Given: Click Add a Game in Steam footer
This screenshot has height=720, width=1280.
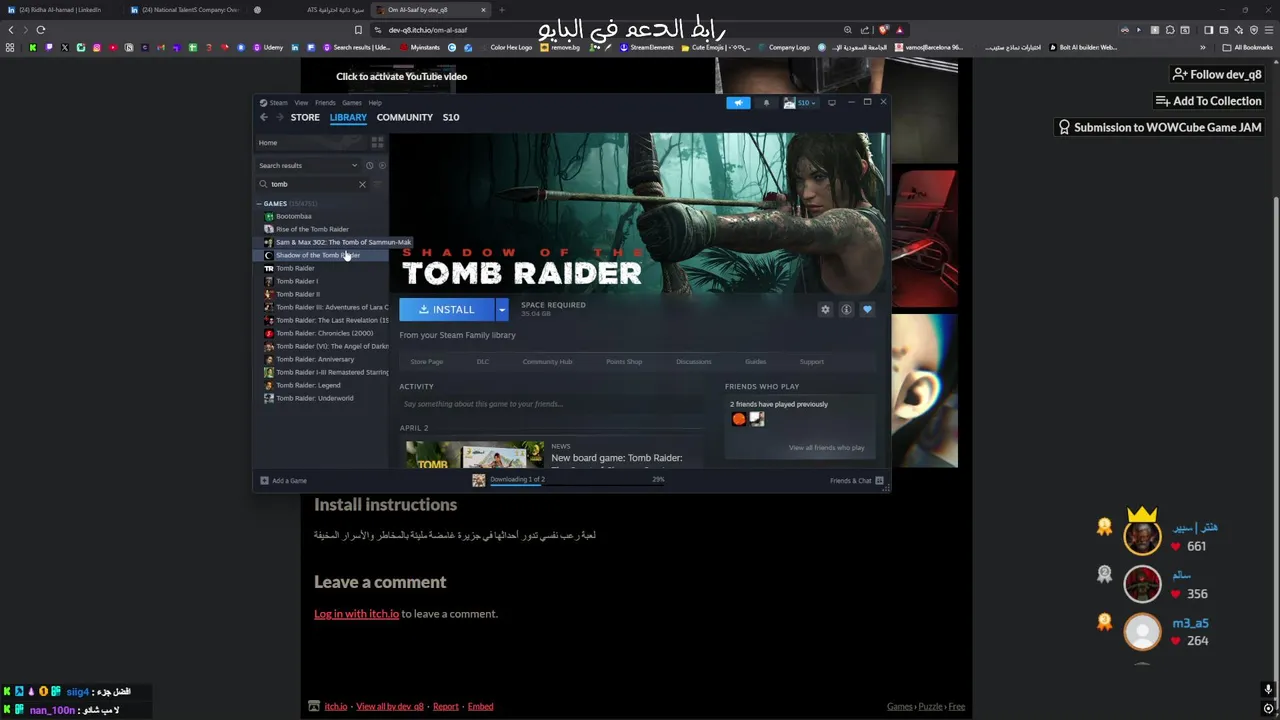Looking at the screenshot, I should (x=284, y=481).
